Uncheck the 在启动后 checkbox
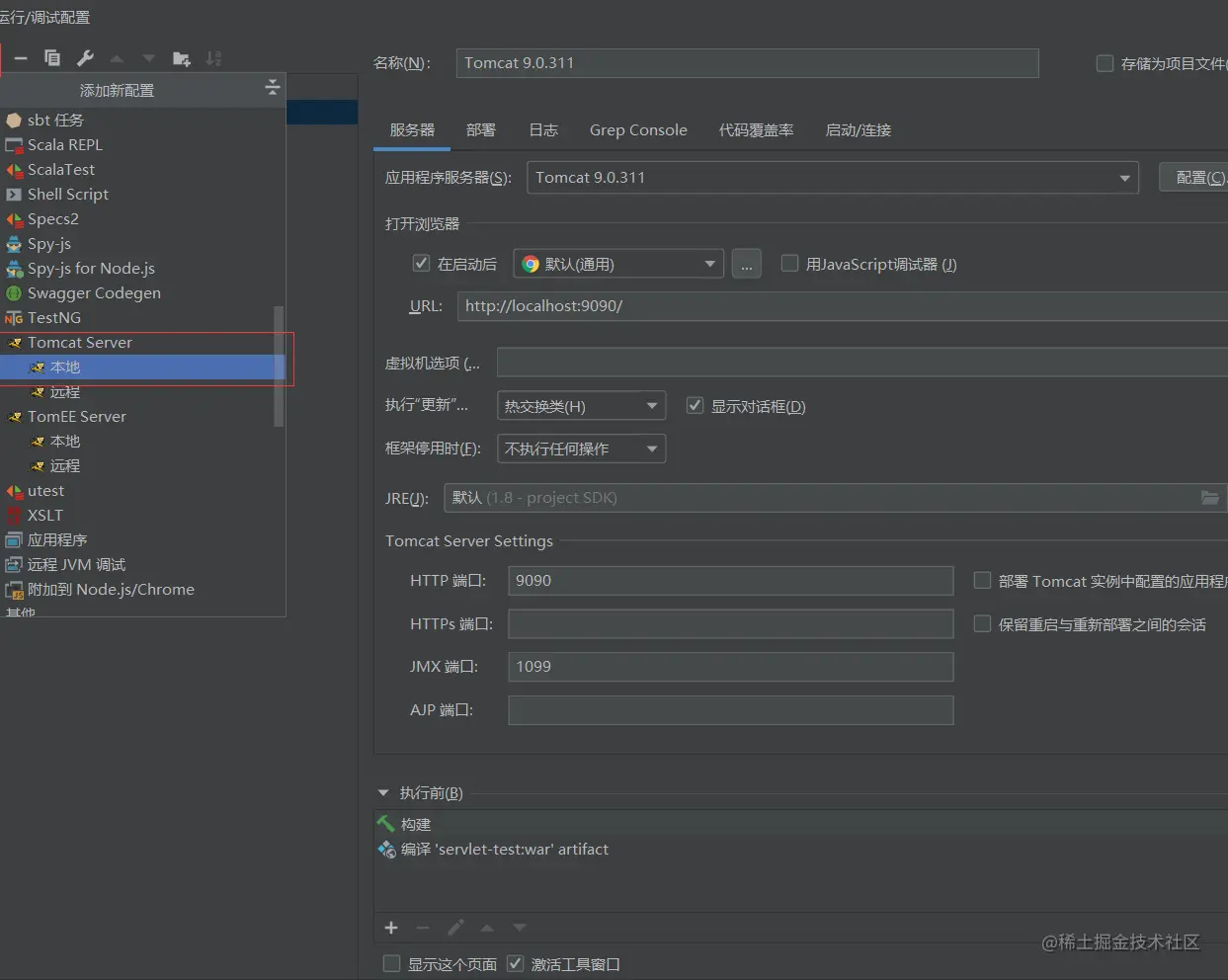 point(421,263)
